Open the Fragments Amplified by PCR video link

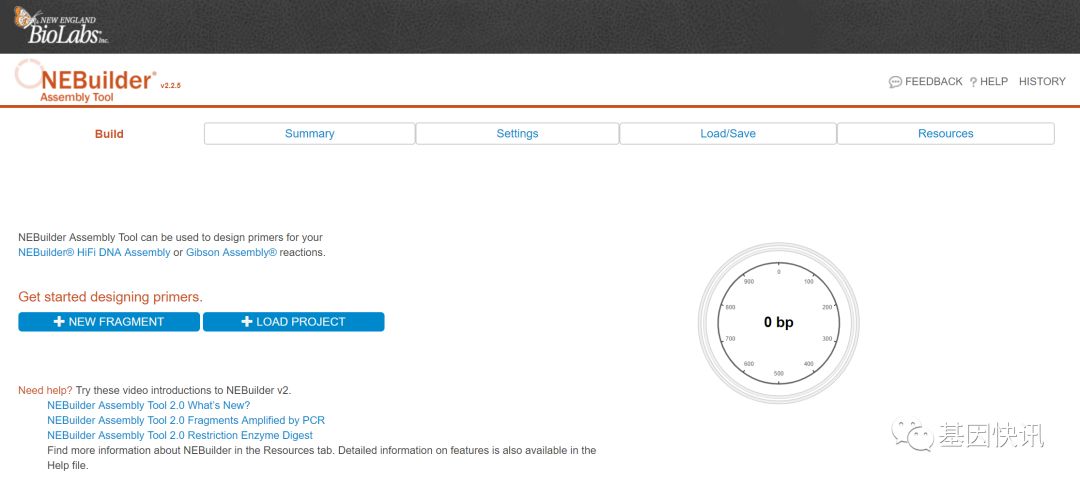(x=186, y=420)
